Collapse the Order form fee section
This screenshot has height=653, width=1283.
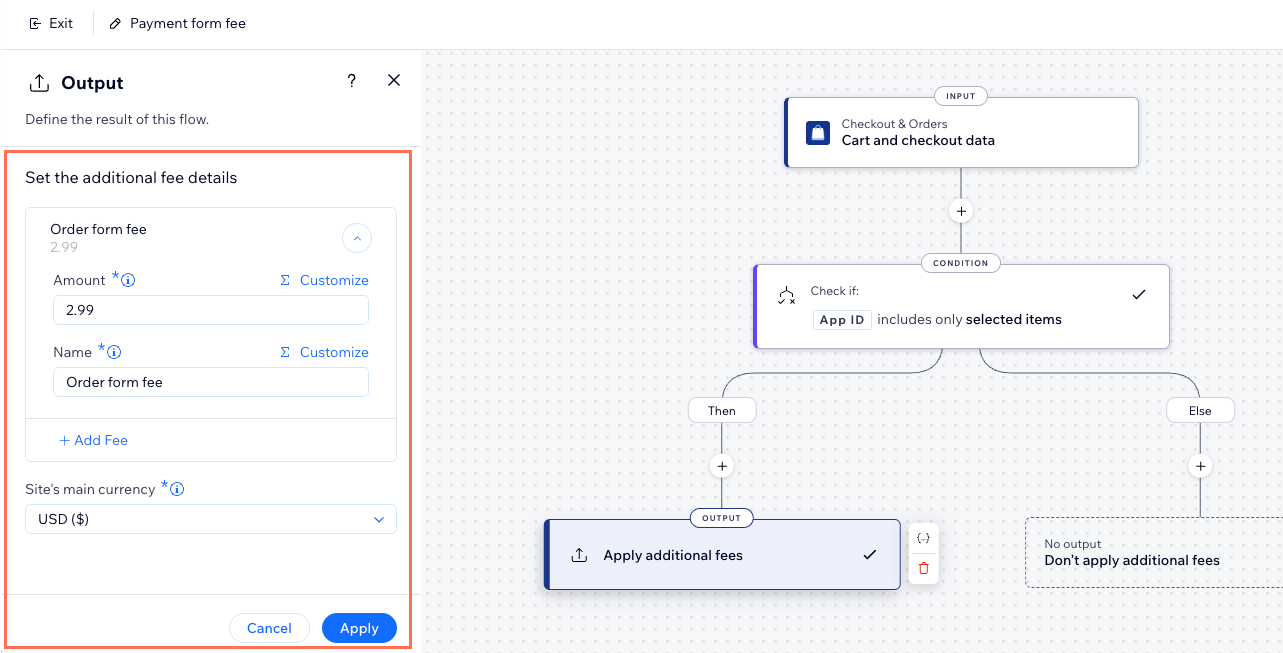pyautogui.click(x=357, y=238)
